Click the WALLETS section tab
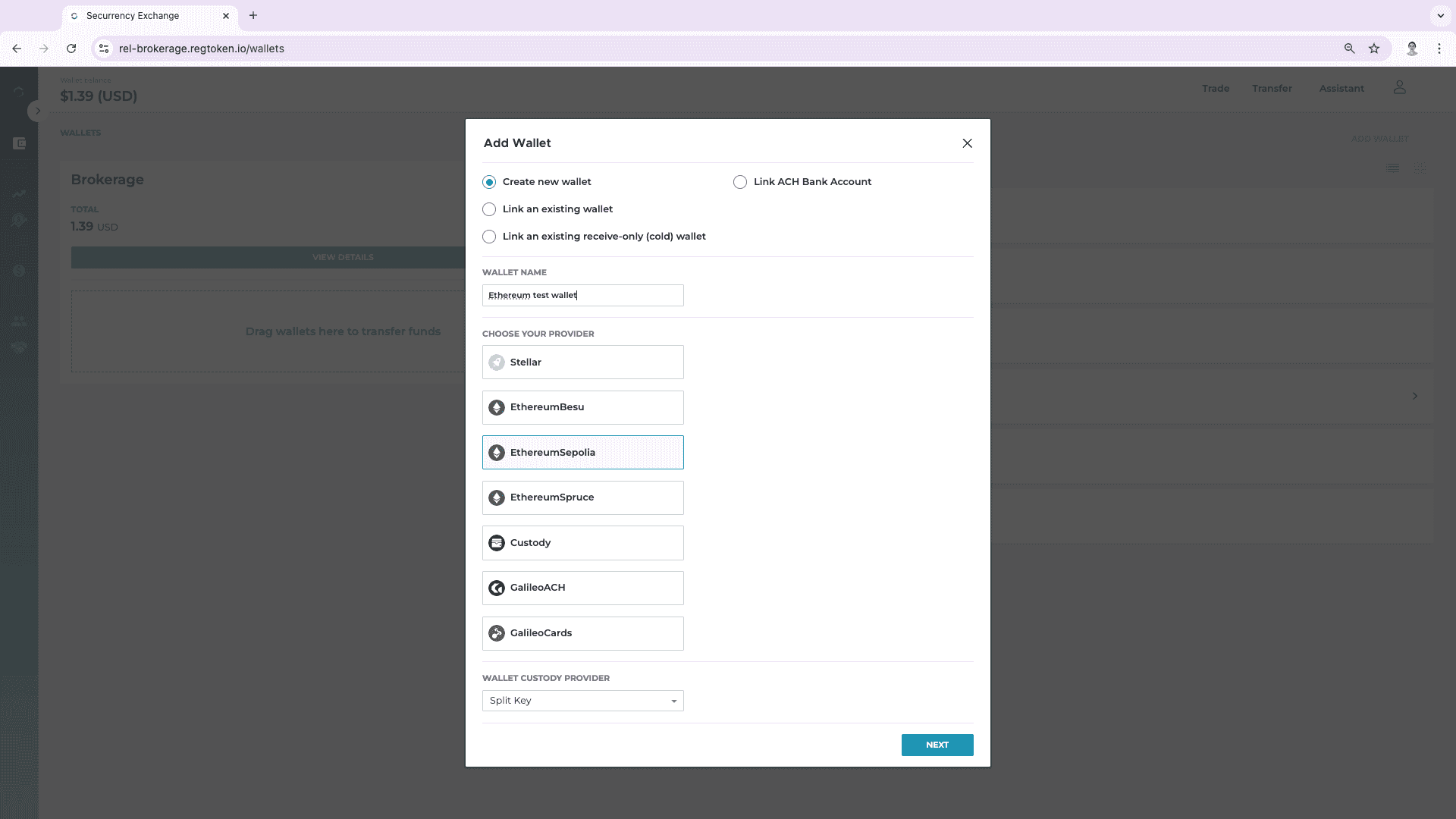1456x819 pixels. [80, 133]
